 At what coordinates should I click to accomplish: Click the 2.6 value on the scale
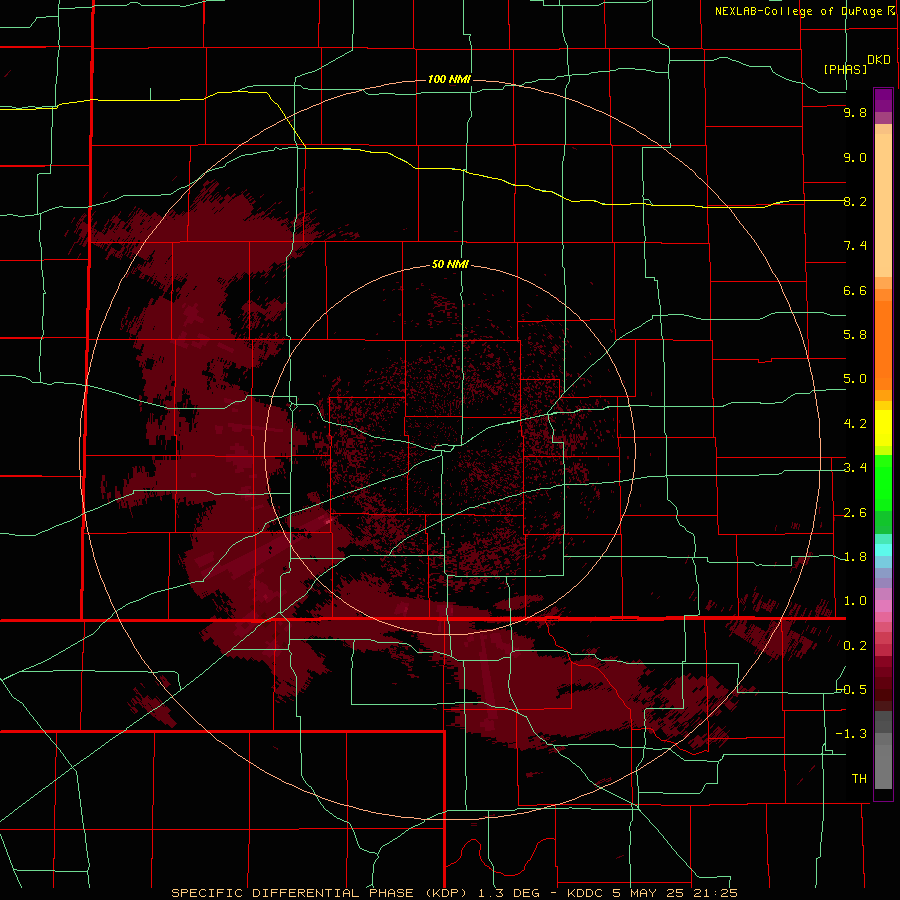click(x=855, y=513)
